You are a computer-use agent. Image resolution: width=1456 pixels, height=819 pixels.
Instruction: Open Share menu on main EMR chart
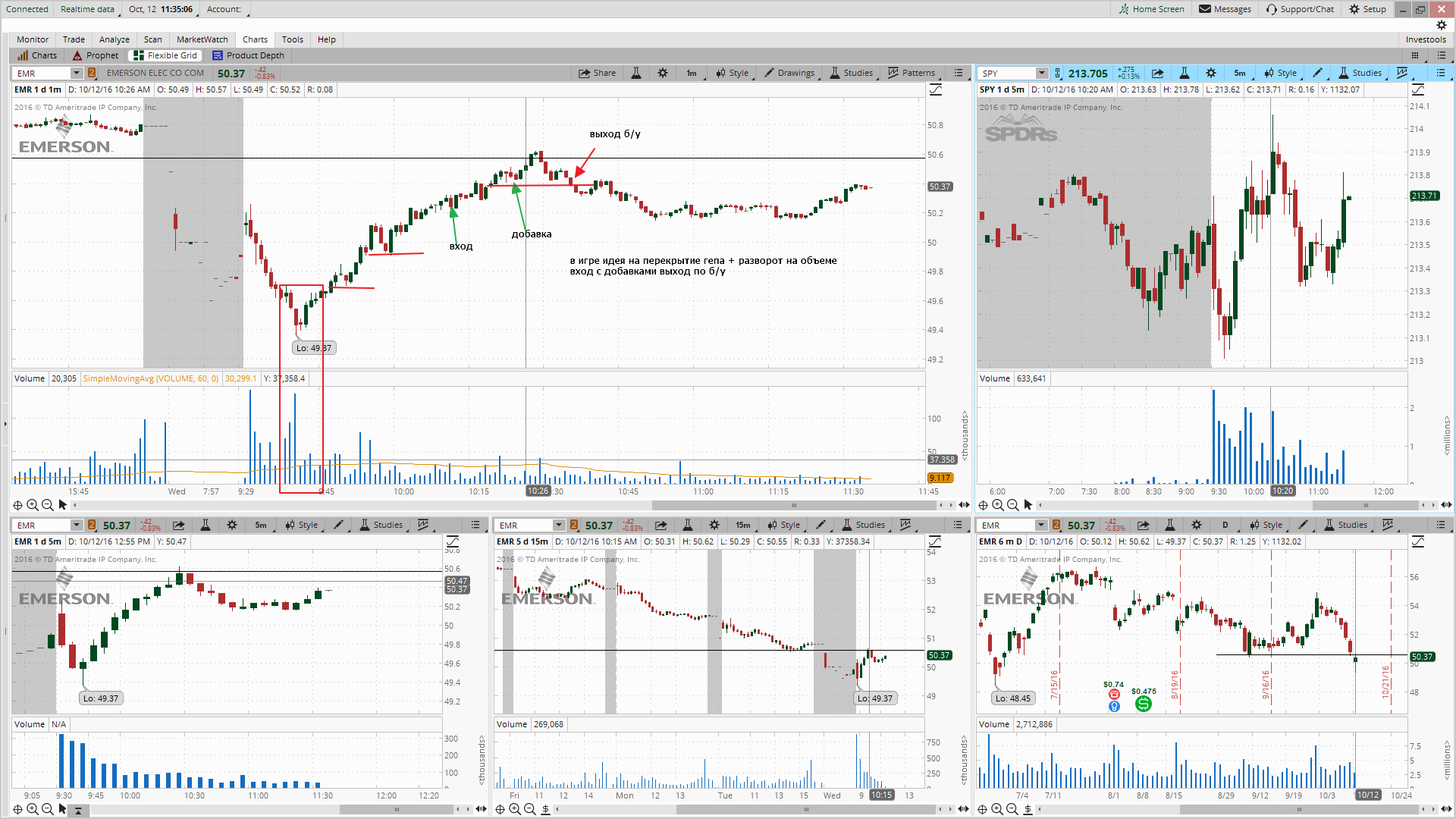coord(597,73)
